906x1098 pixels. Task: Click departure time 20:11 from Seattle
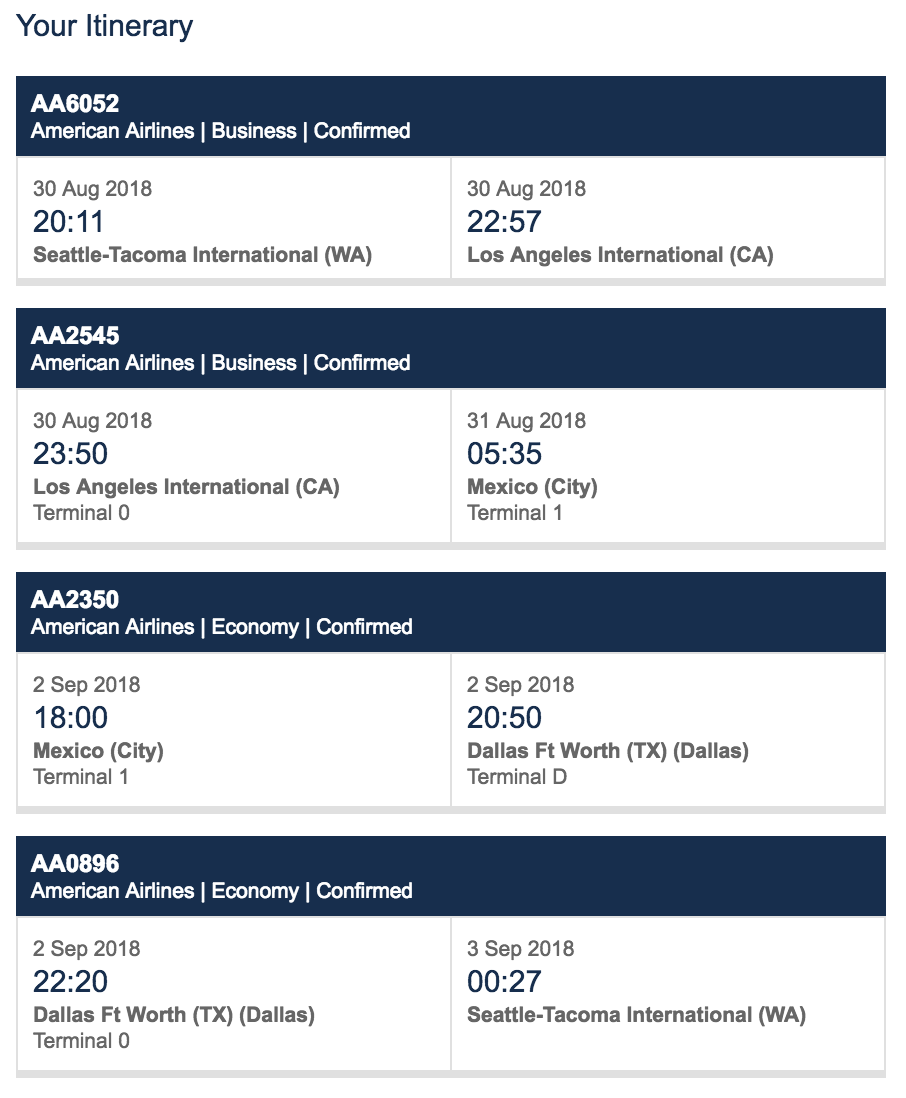pyautogui.click(x=69, y=221)
